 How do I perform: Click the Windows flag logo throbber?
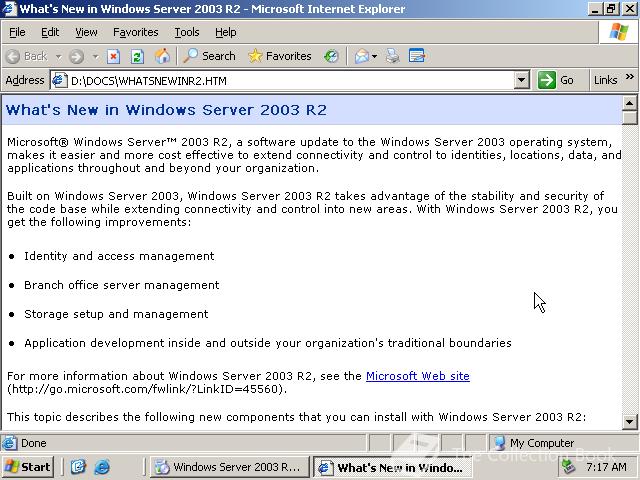coord(618,32)
